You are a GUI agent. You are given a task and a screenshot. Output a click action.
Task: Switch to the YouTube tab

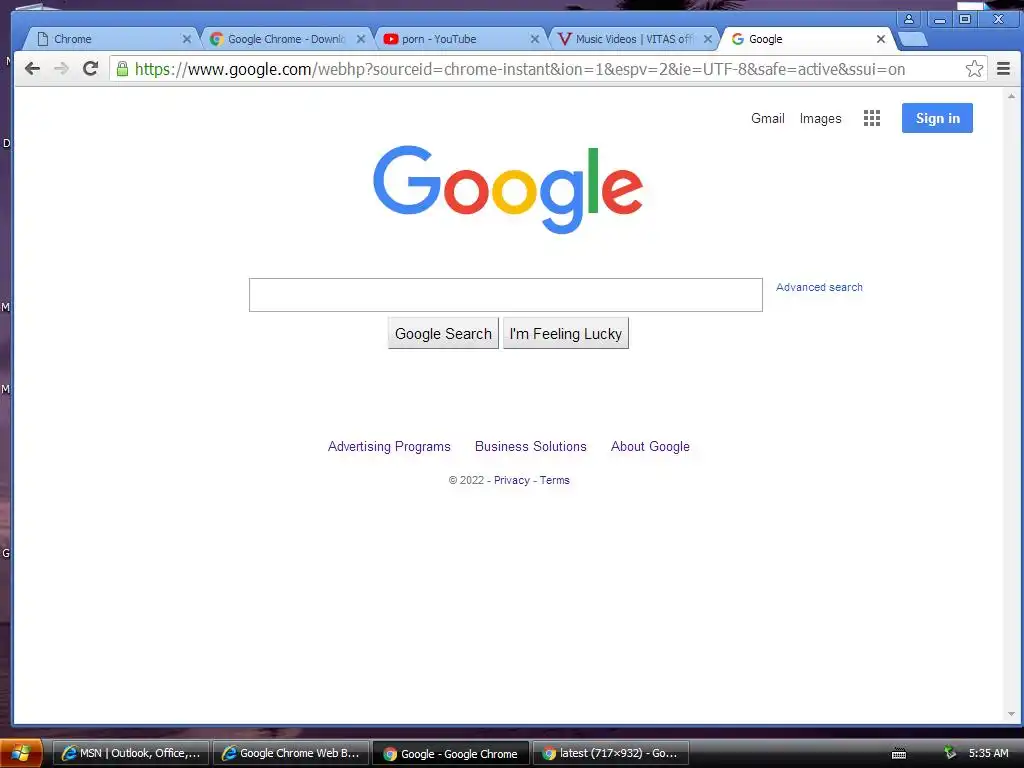(x=460, y=39)
